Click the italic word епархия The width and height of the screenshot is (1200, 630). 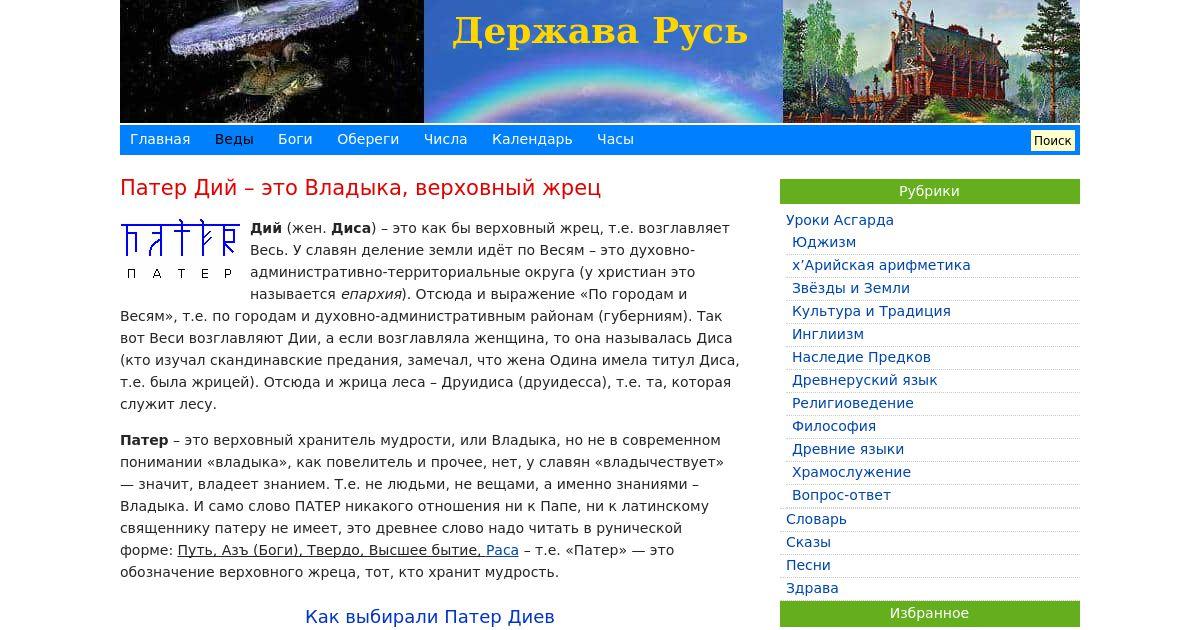click(x=371, y=294)
